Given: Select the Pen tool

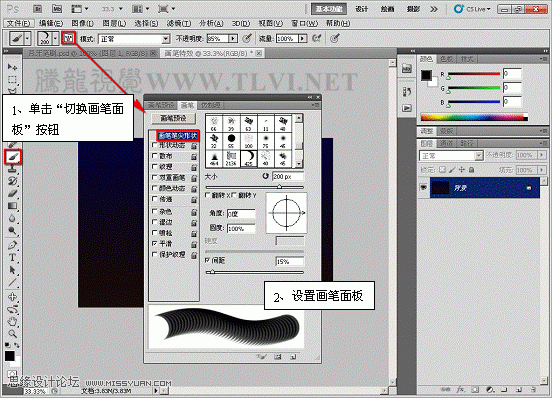Looking at the screenshot, I should tap(12, 245).
